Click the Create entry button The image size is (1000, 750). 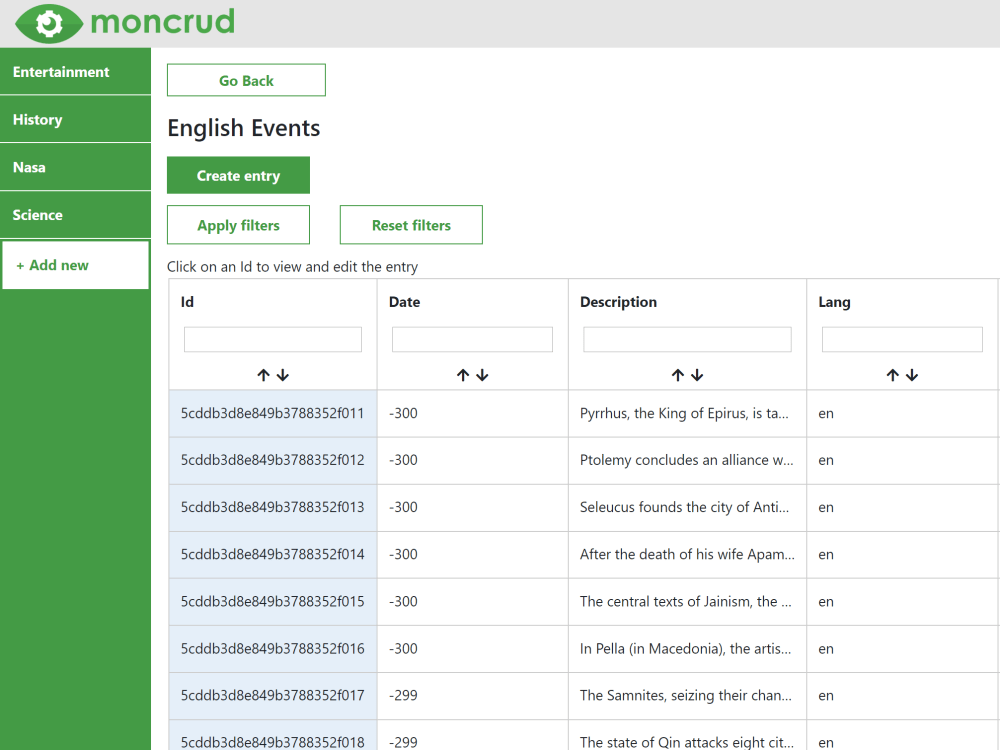click(239, 175)
